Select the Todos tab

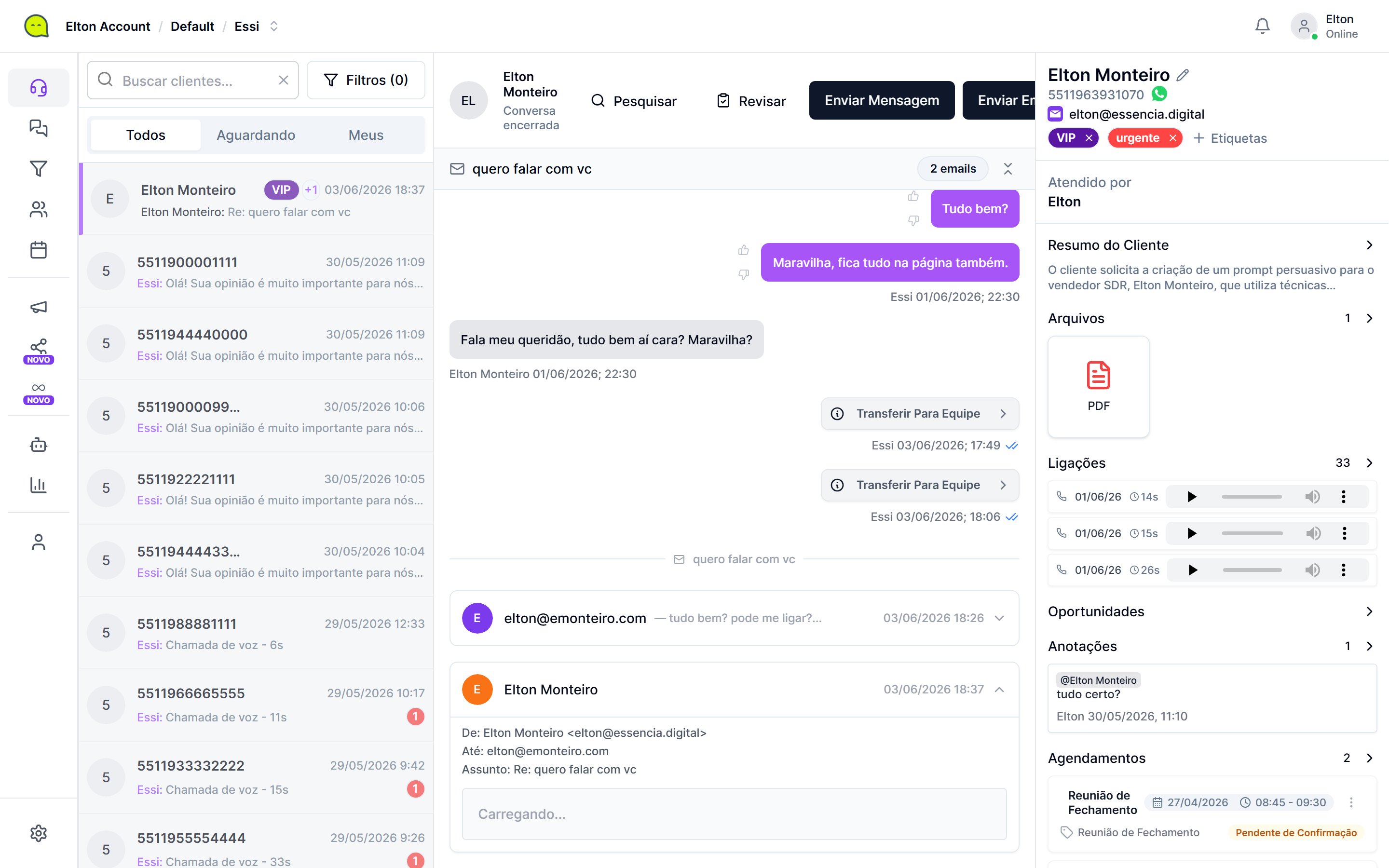[x=146, y=135]
